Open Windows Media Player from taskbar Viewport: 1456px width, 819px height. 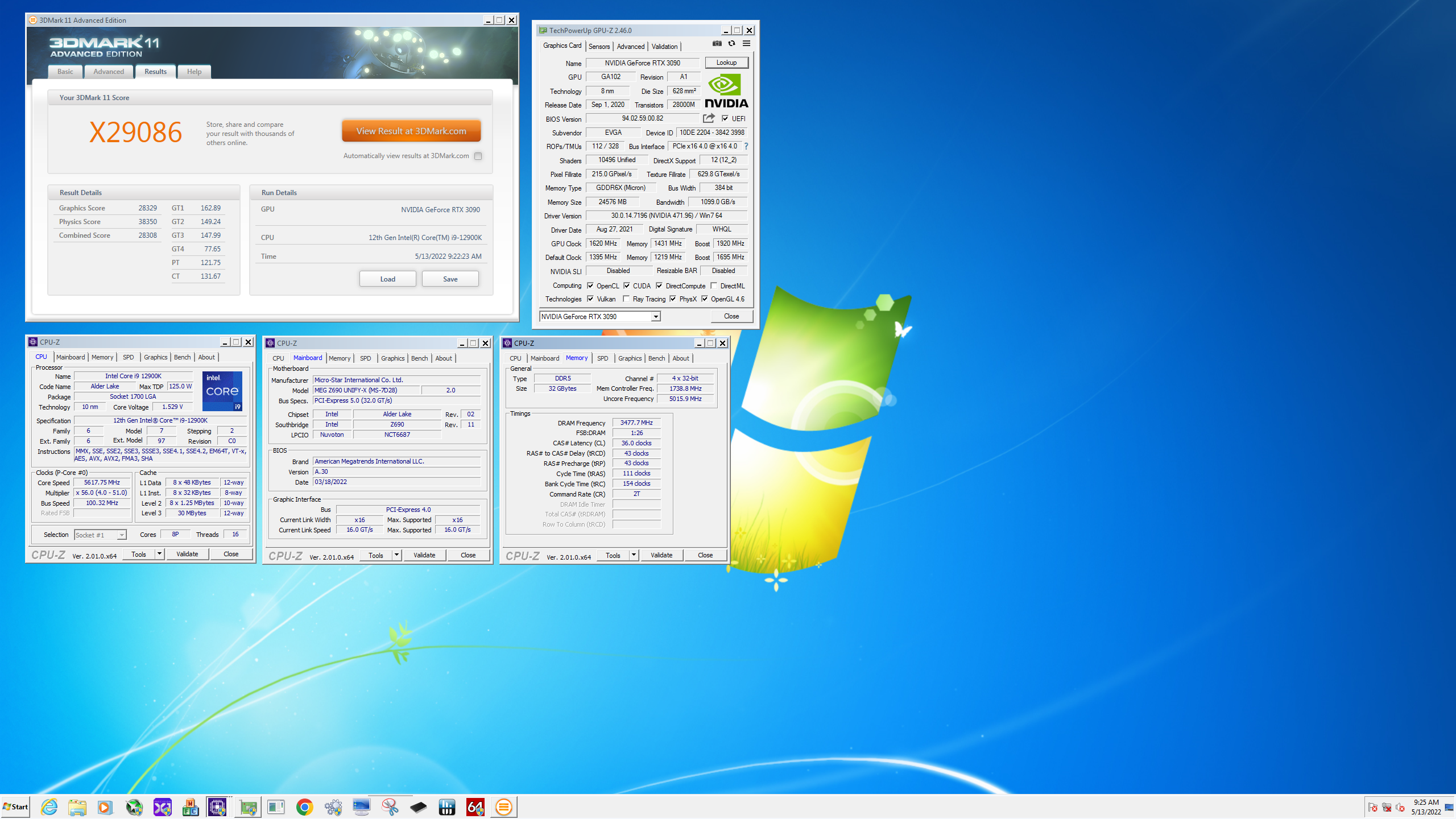tap(105, 807)
